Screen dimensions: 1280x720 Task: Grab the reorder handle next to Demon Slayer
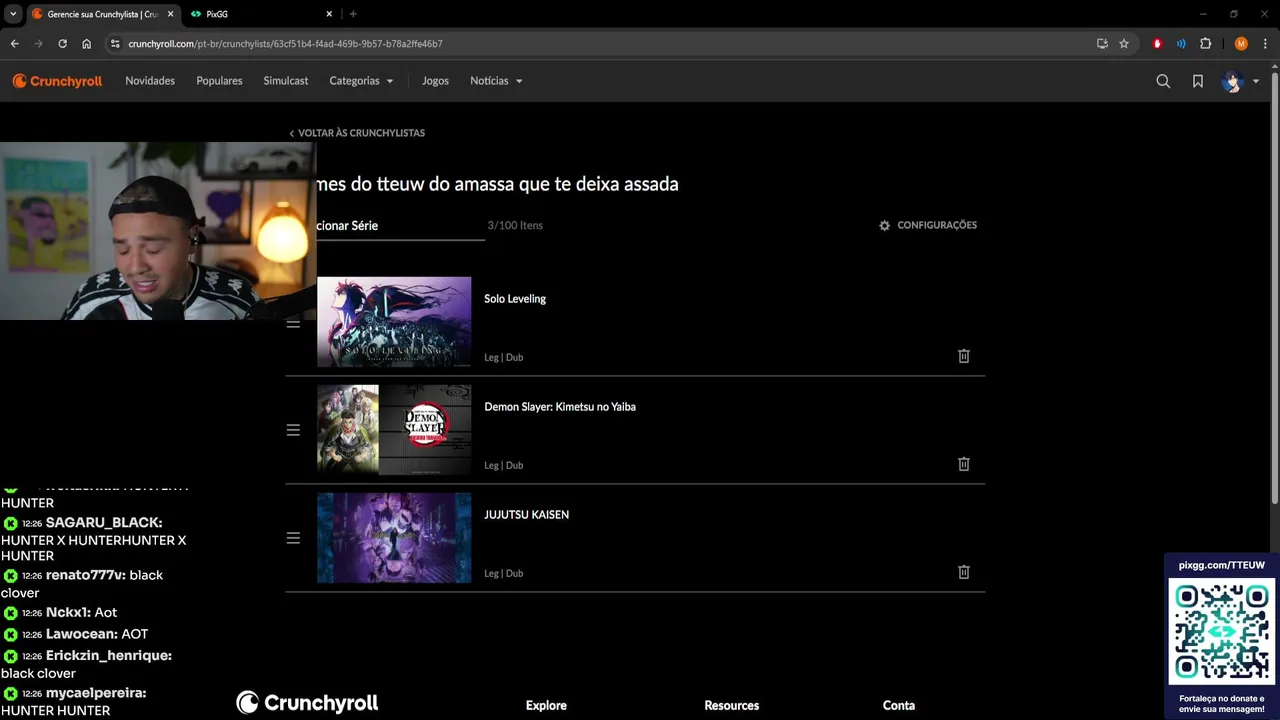293,430
